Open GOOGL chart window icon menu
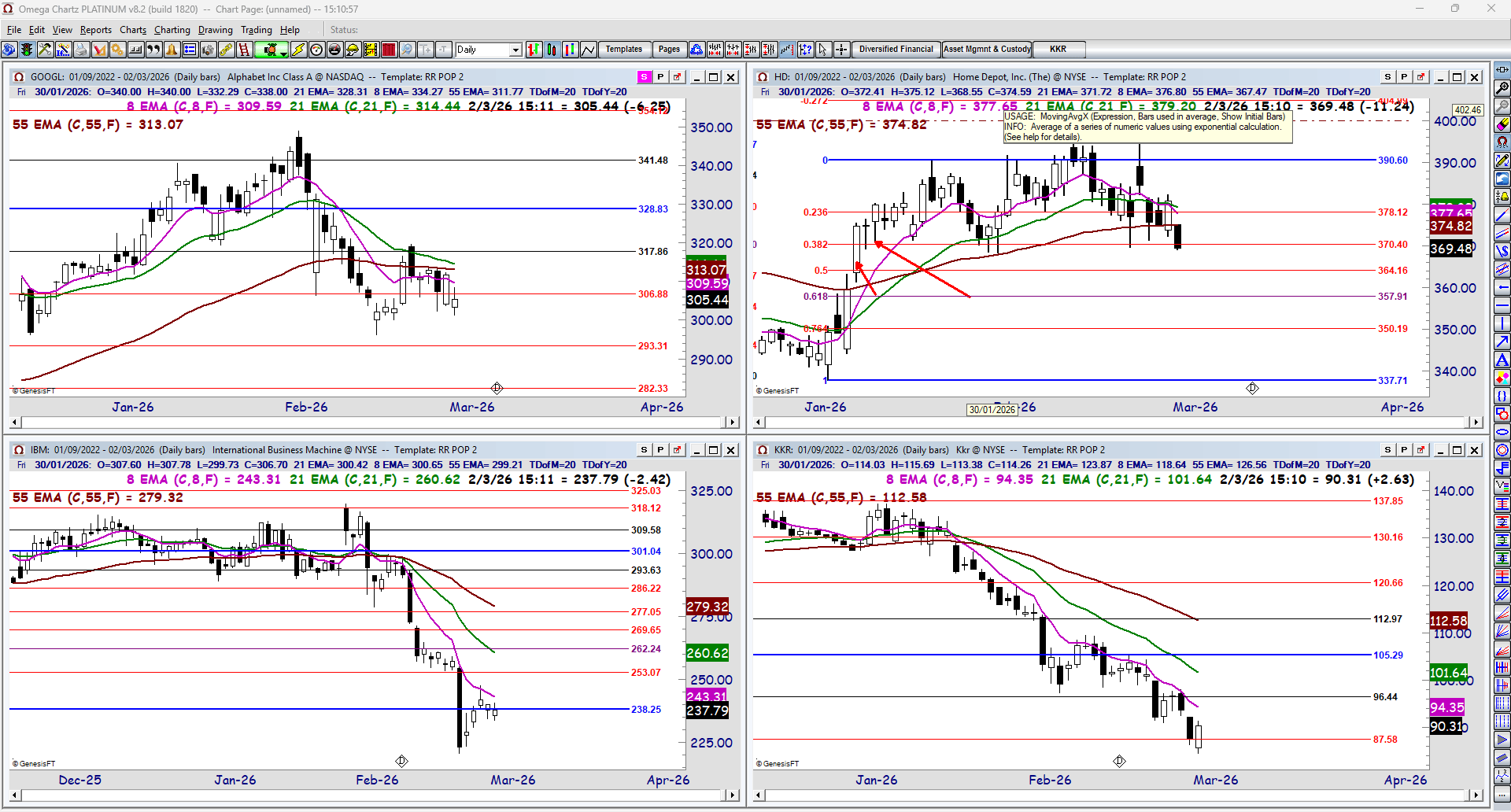 pyautogui.click(x=18, y=77)
